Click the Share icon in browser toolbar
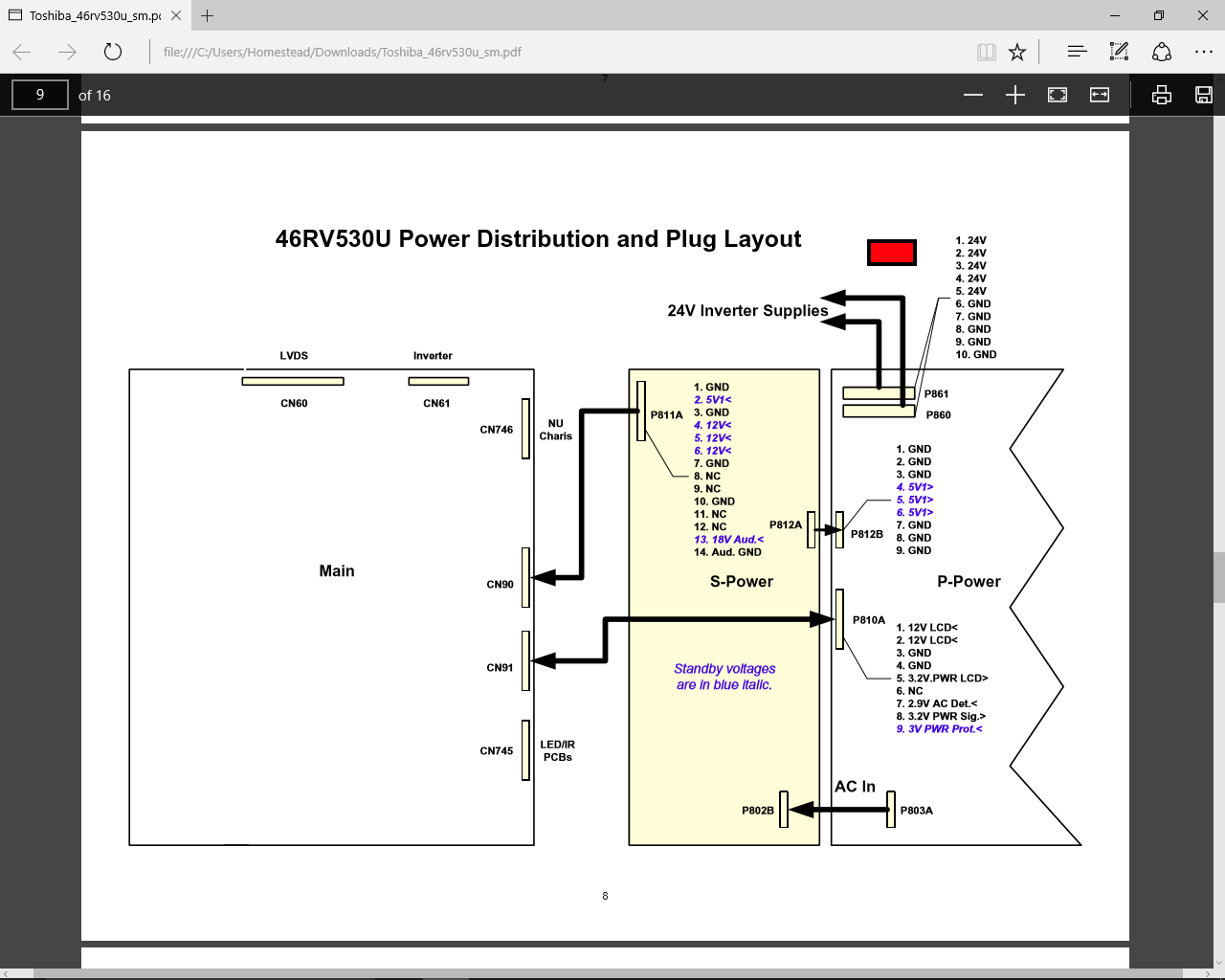Screen dimensions: 1225x980 1162,52
